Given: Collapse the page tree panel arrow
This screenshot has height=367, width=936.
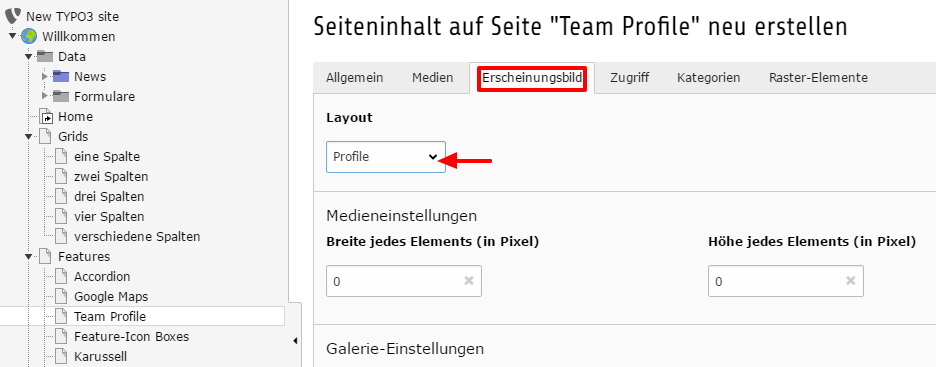Looking at the screenshot, I should point(295,341).
